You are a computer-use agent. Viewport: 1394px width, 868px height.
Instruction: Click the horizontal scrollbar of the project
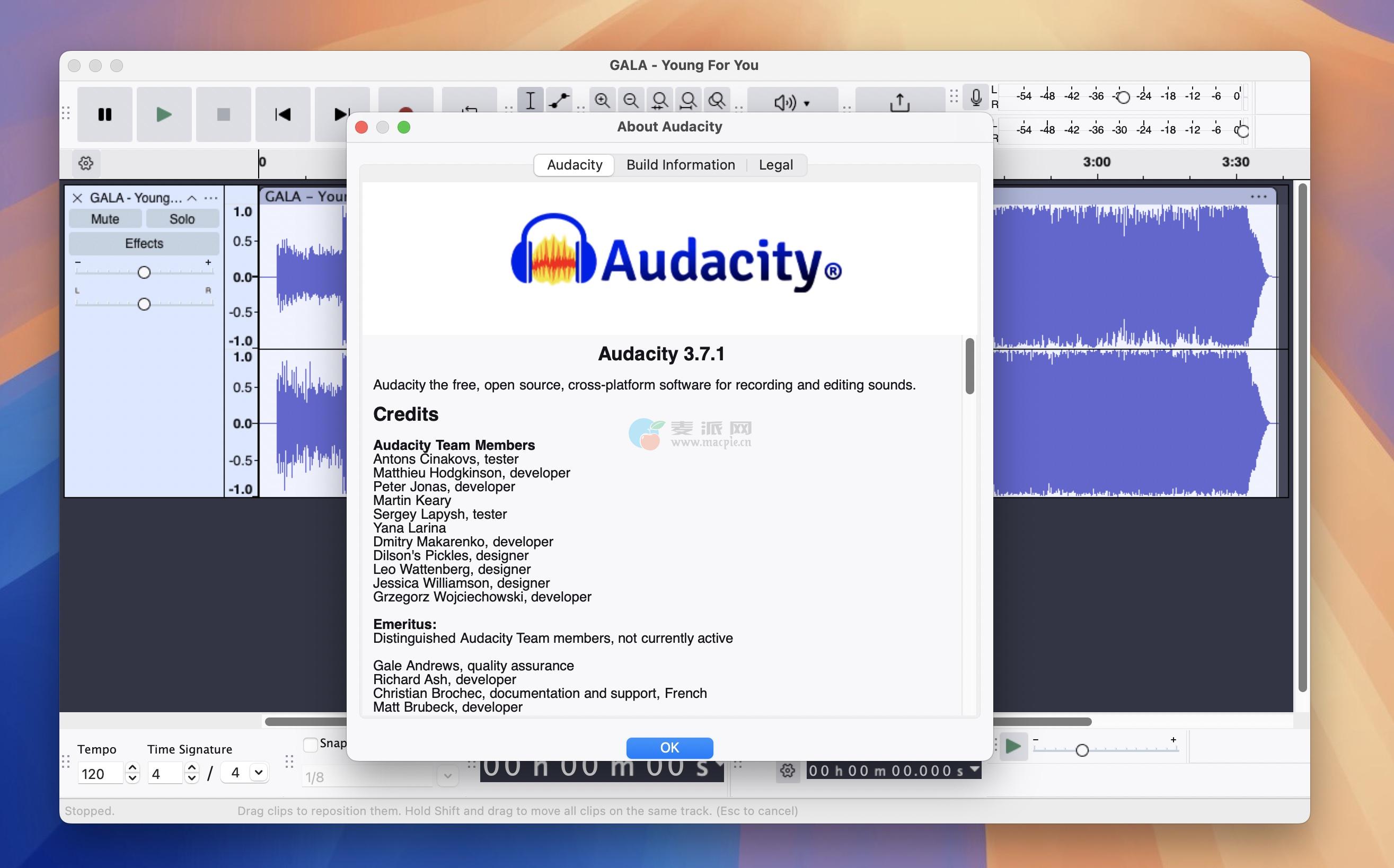(x=677, y=722)
